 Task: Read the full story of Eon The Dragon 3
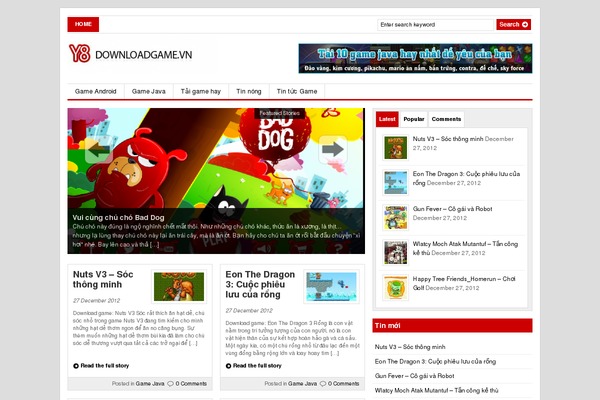click(x=257, y=366)
